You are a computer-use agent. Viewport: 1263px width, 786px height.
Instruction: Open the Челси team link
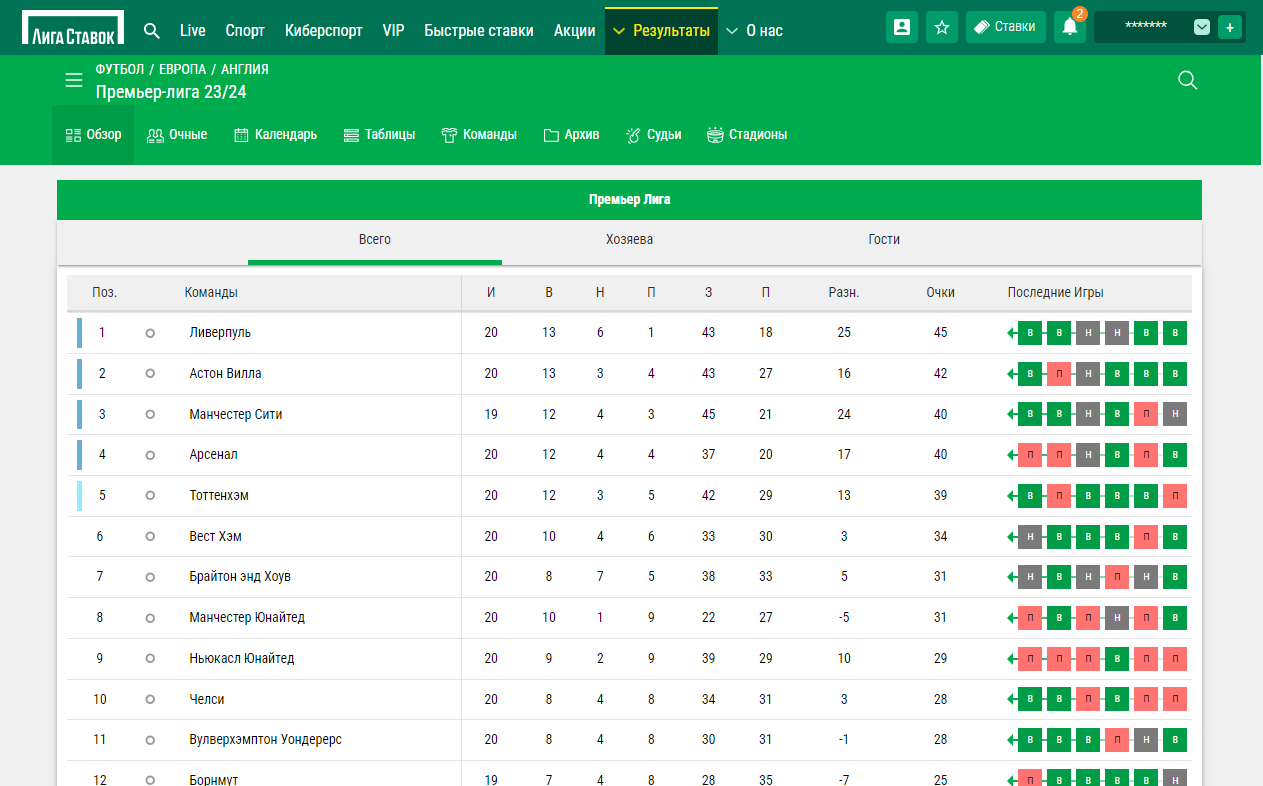[207, 699]
